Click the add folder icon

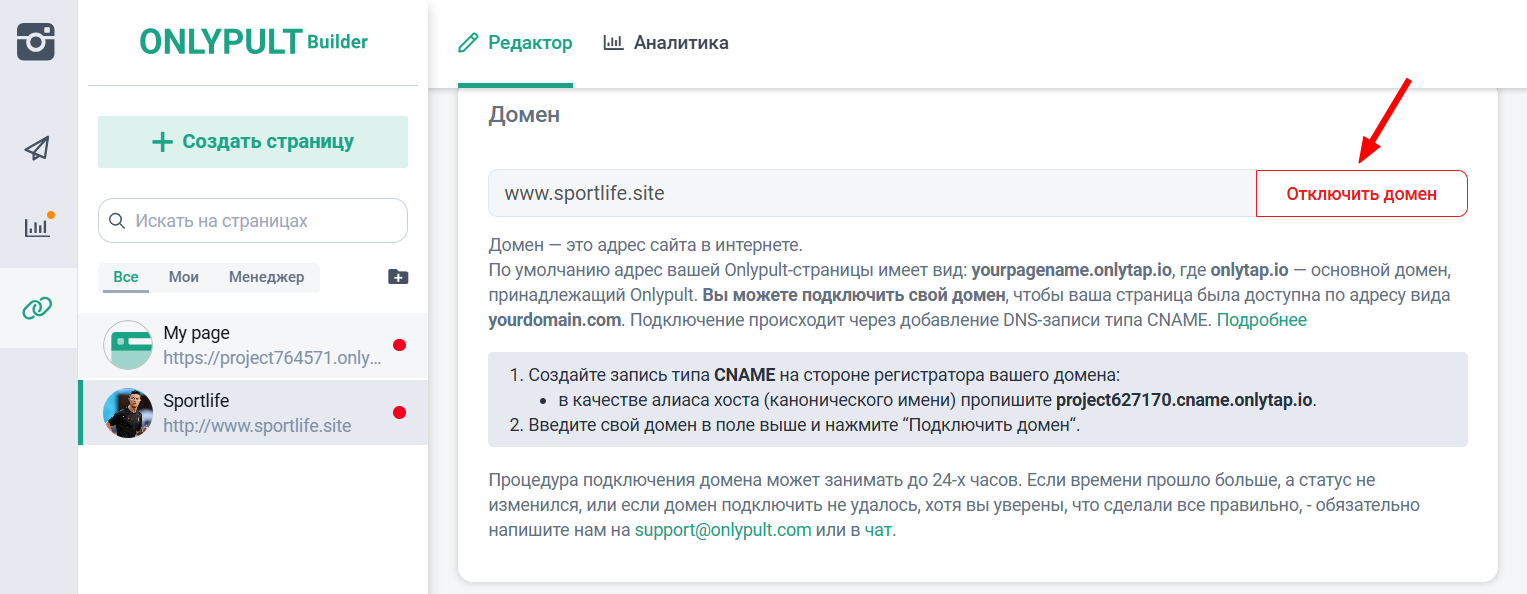[x=398, y=277]
